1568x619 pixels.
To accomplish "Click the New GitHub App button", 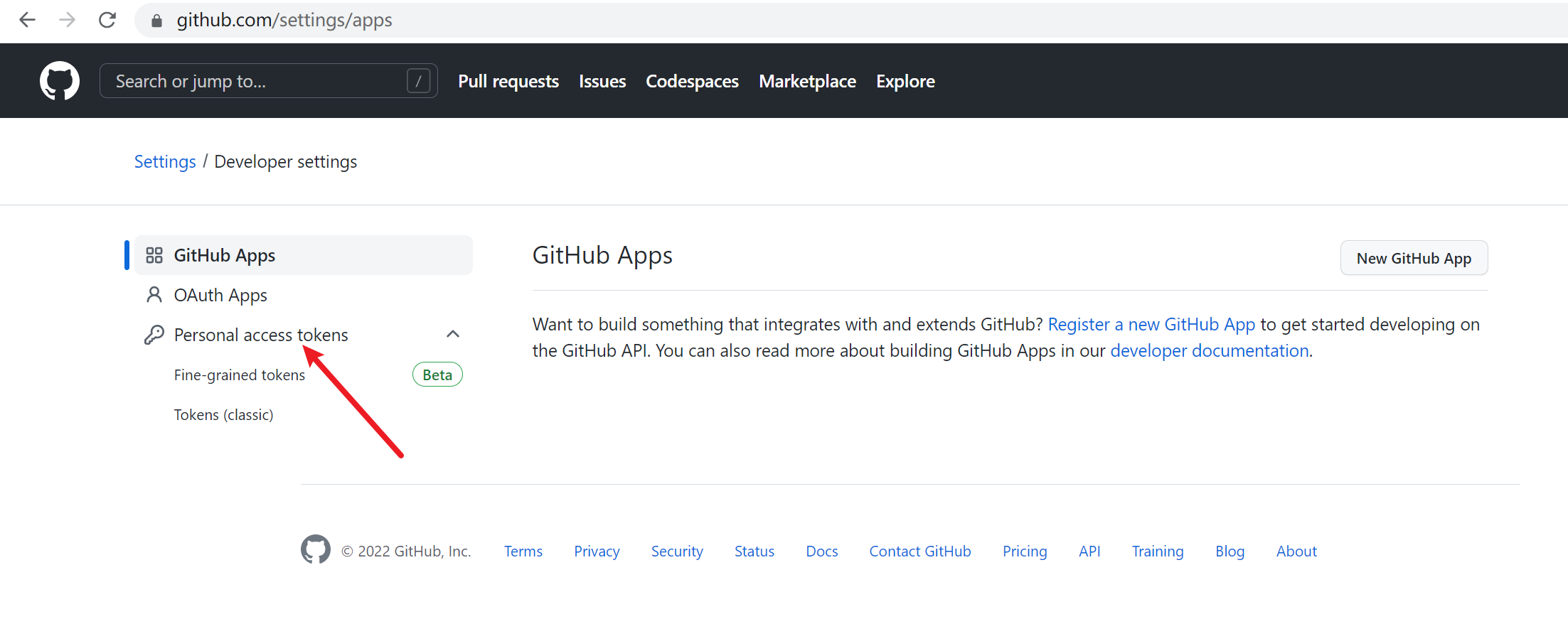I will coord(1414,258).
